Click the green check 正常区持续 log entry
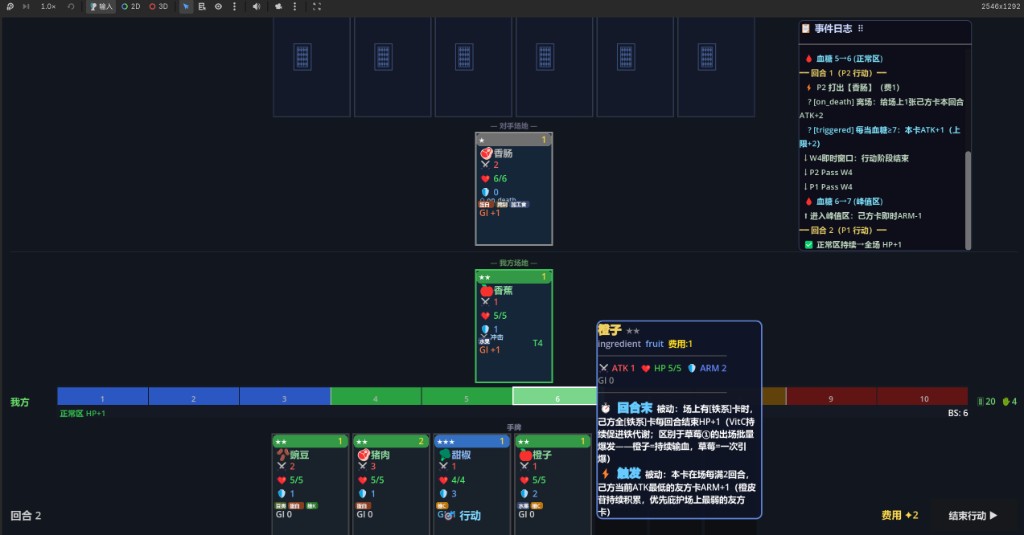 coord(853,245)
